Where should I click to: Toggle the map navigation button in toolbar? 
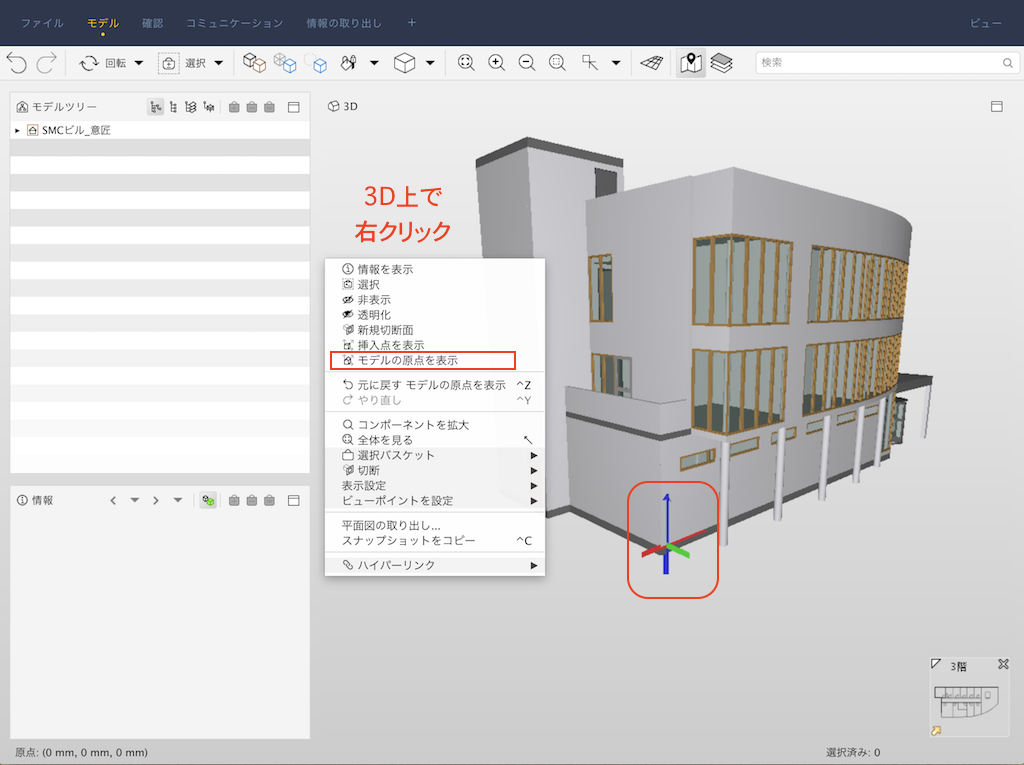[x=691, y=63]
